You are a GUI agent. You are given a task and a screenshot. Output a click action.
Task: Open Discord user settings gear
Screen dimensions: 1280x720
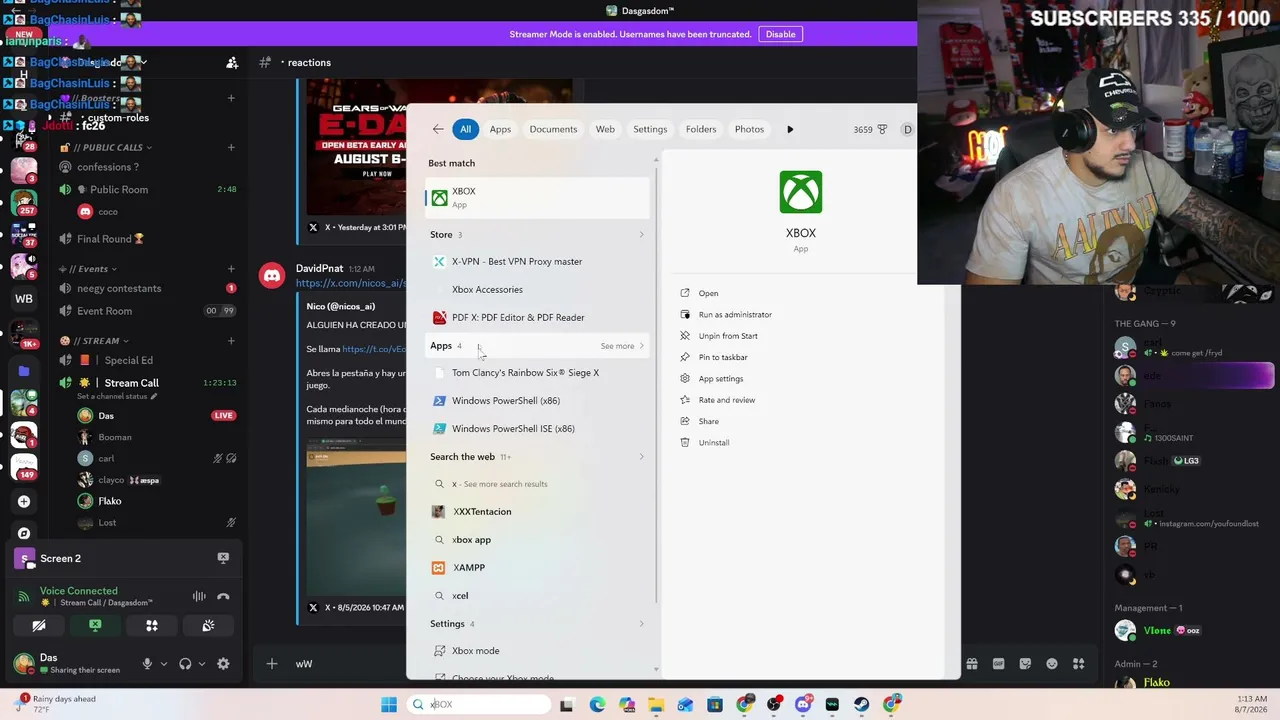pos(223,664)
